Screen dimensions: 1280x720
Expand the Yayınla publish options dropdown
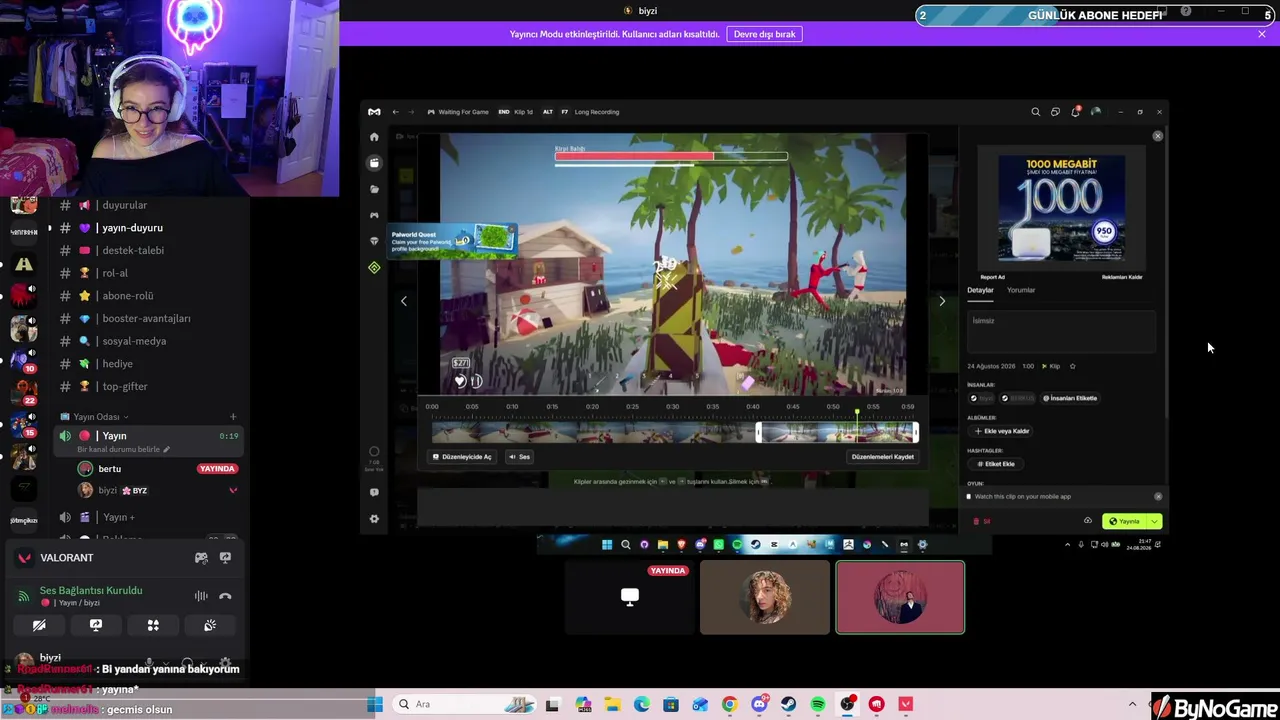coord(1154,521)
